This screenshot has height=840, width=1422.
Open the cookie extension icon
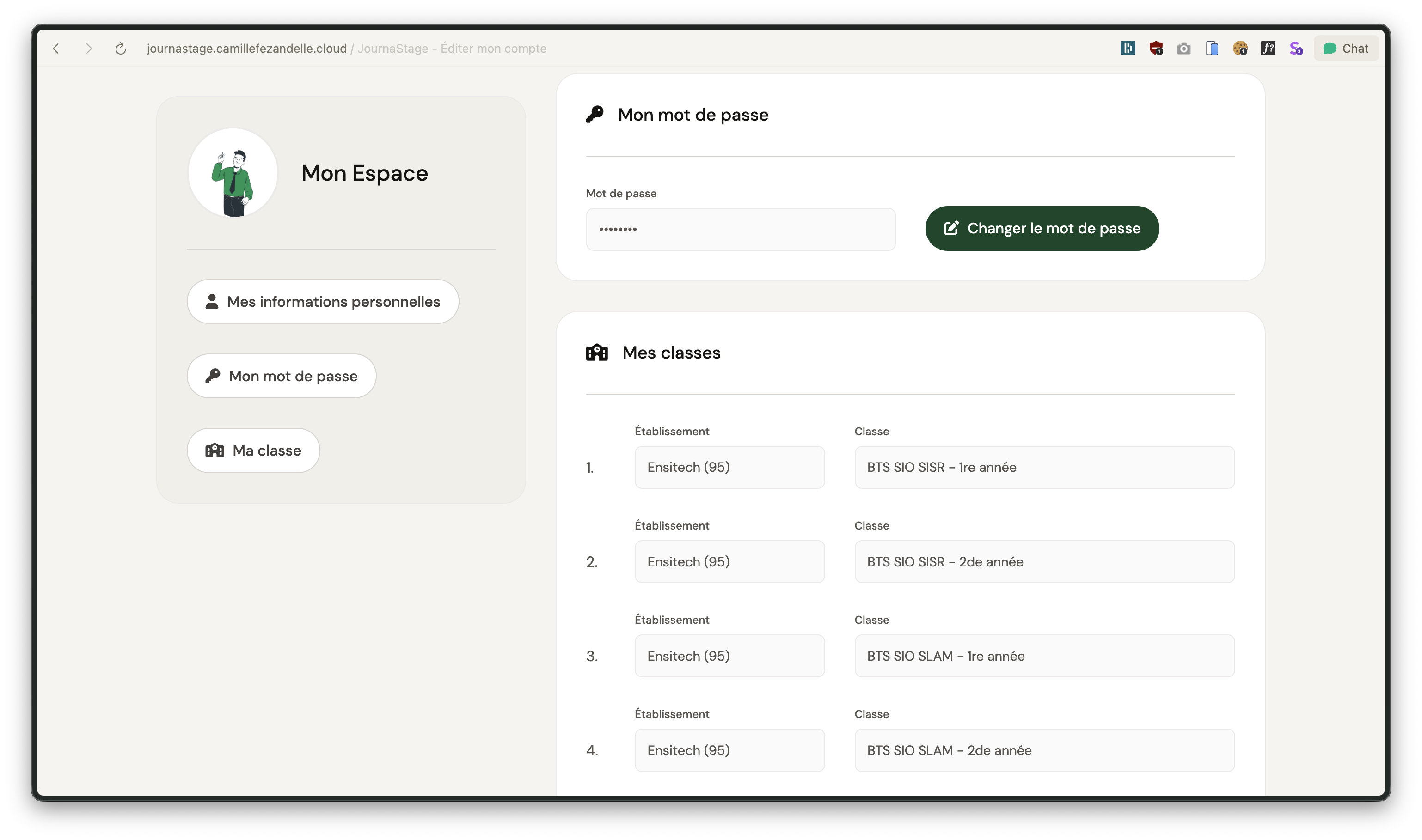pyautogui.click(x=1240, y=49)
